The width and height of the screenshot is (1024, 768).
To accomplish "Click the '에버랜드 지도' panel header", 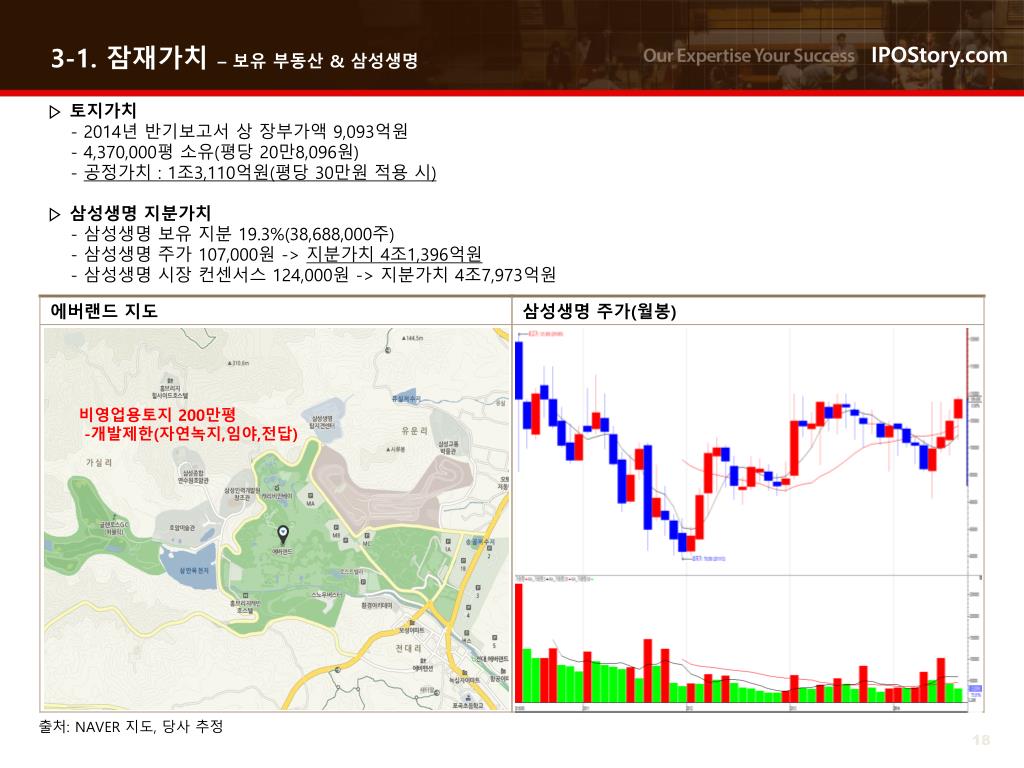I will (104, 311).
